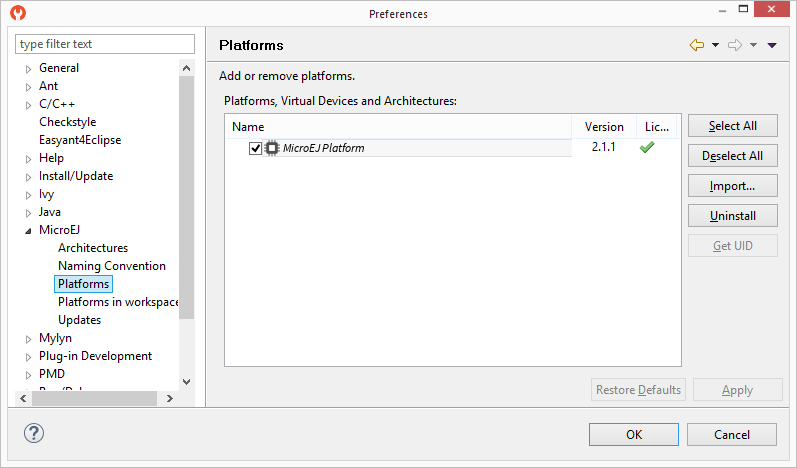
Task: Uncheck the MicroEJ Platform checkbox
Action: 255,148
